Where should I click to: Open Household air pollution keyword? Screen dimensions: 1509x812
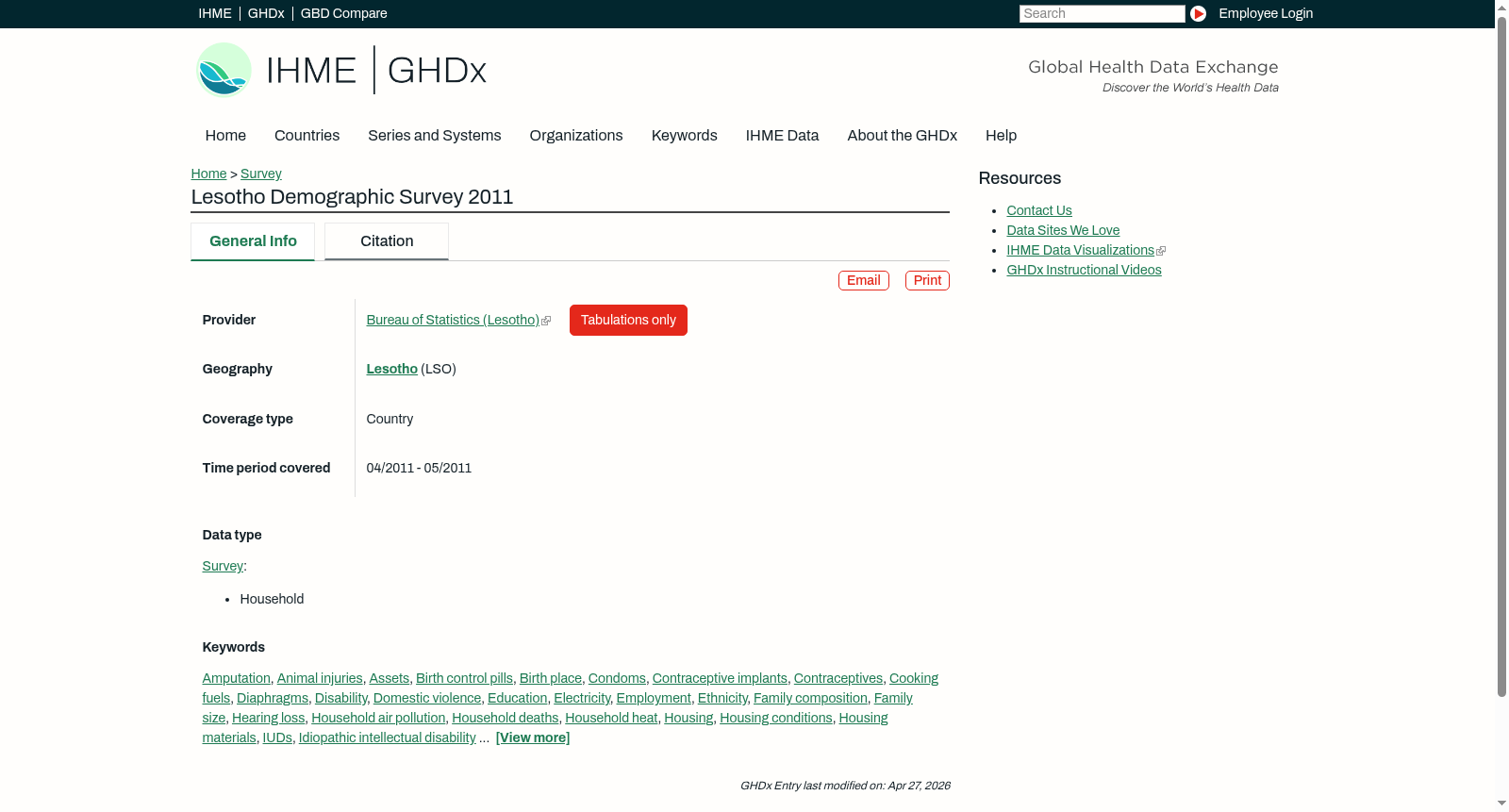(378, 718)
